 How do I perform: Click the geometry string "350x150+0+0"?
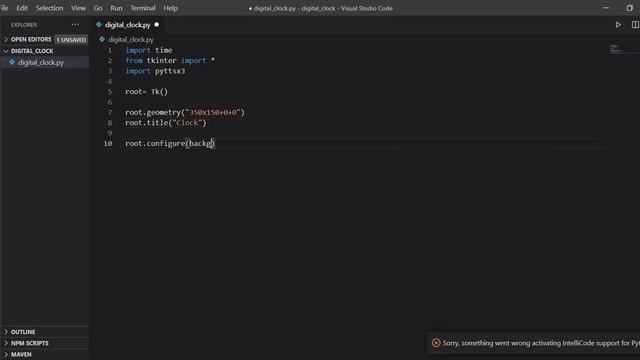[213, 112]
